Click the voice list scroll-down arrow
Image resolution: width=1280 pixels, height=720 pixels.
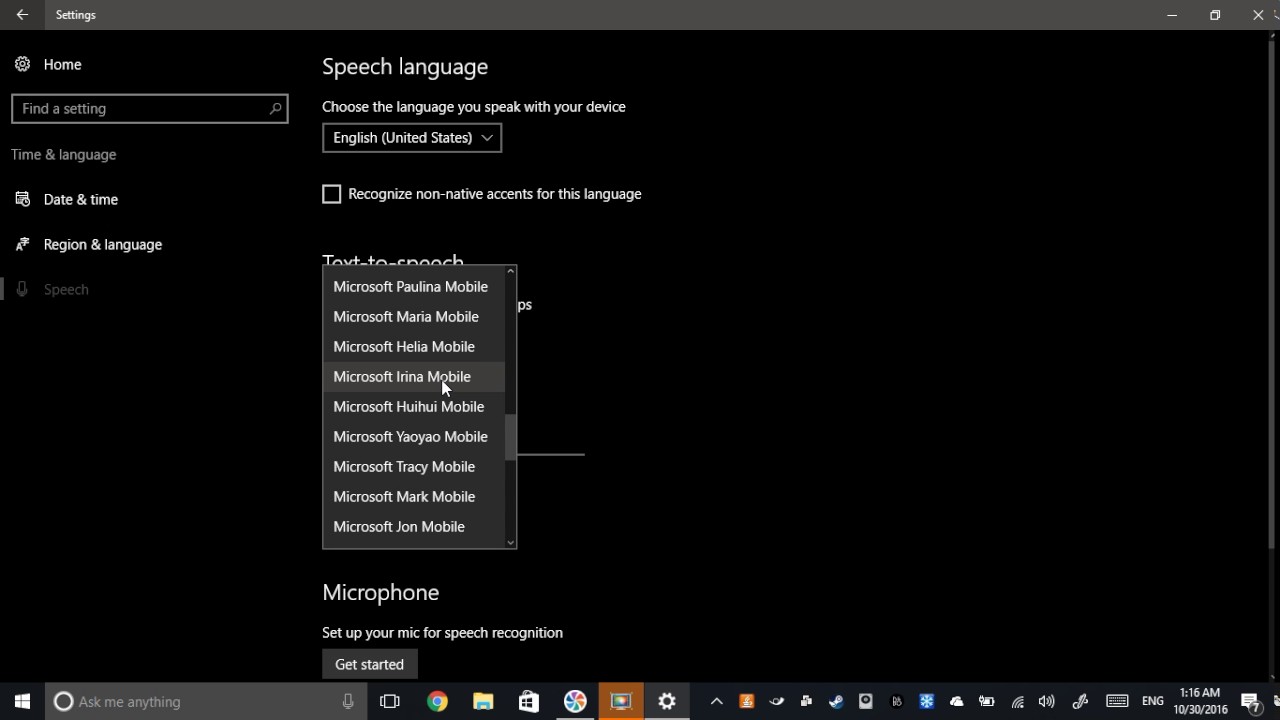pyautogui.click(x=511, y=543)
